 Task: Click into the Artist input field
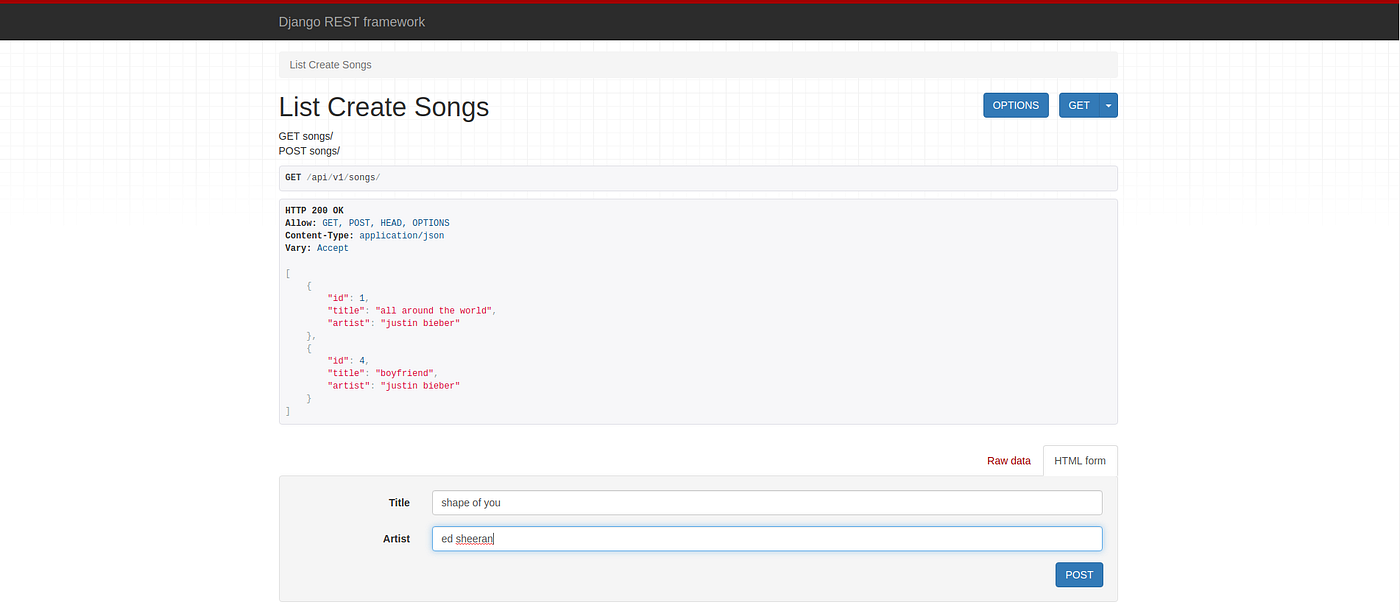point(767,539)
